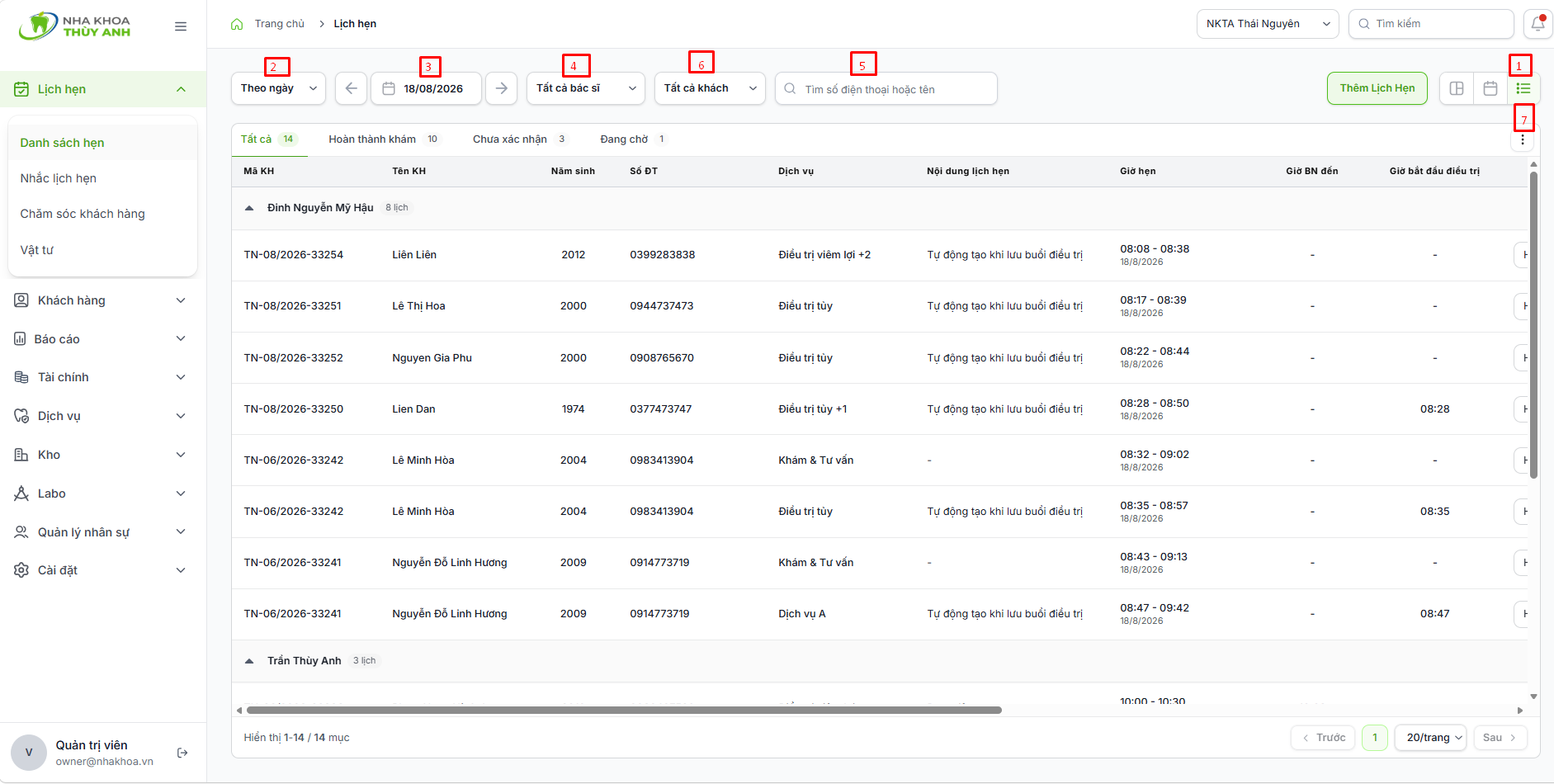Select the Tất cả tab
The image size is (1554, 784).
268,139
